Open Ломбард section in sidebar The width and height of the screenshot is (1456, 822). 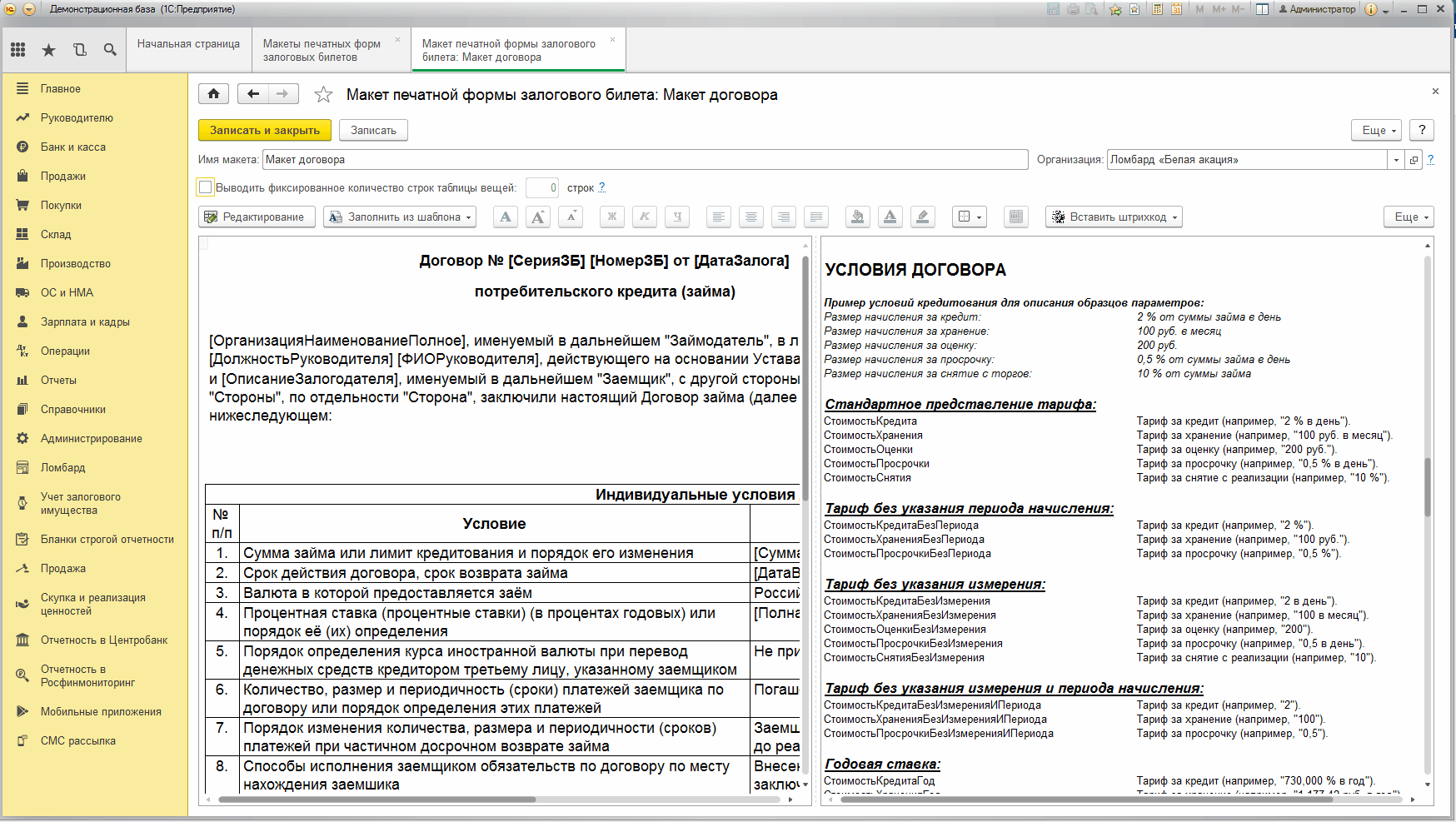(x=63, y=467)
